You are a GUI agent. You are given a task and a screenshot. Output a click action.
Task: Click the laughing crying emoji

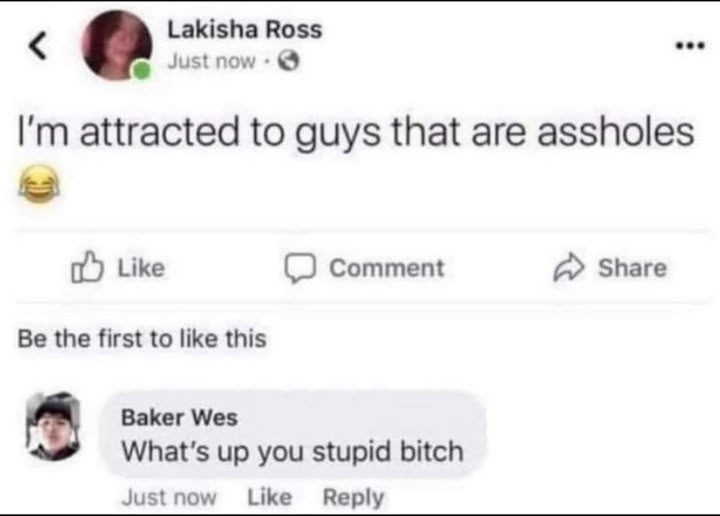(39, 184)
